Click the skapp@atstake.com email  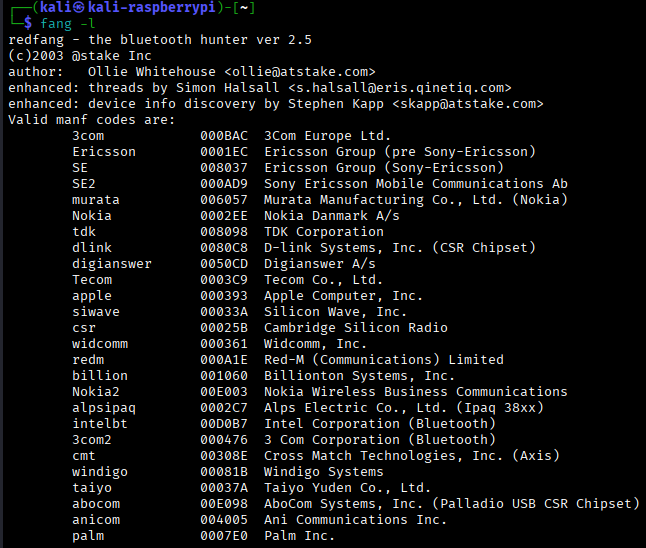(468, 104)
